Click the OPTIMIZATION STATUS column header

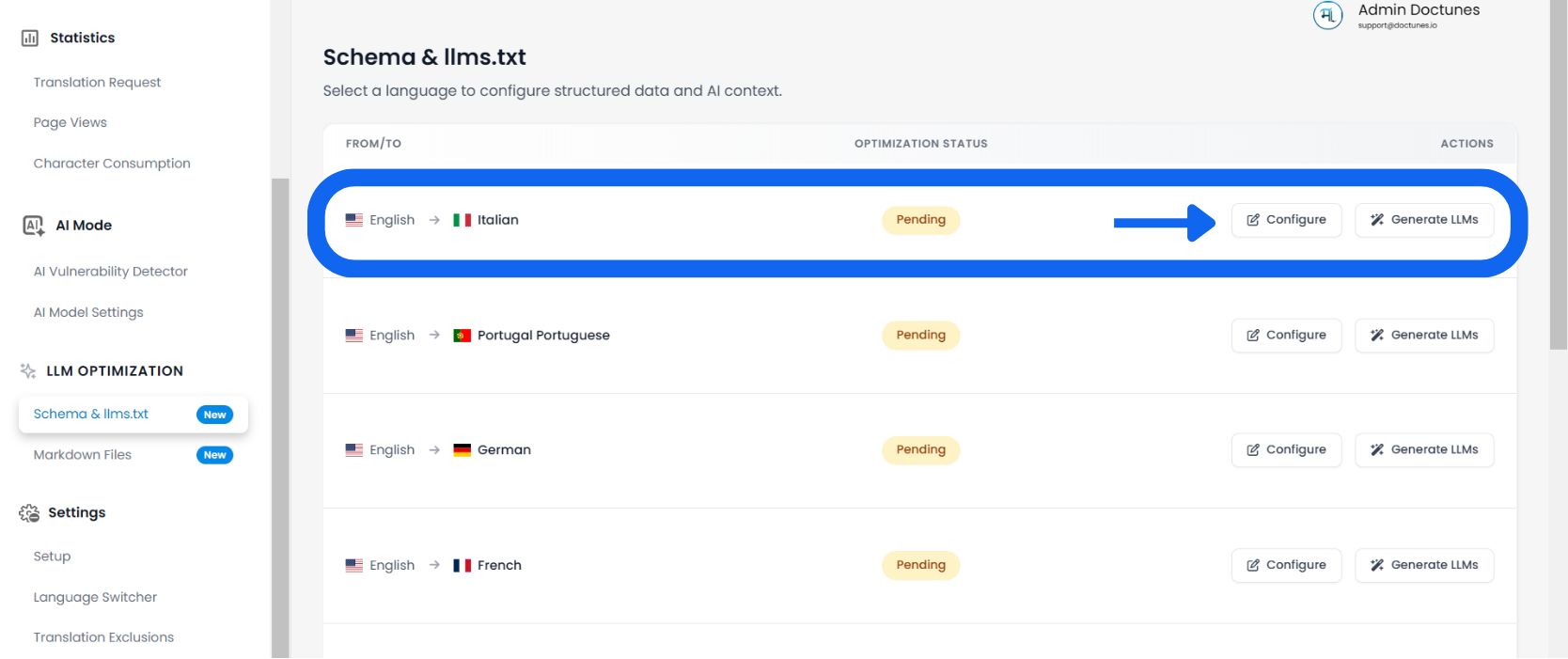point(920,144)
